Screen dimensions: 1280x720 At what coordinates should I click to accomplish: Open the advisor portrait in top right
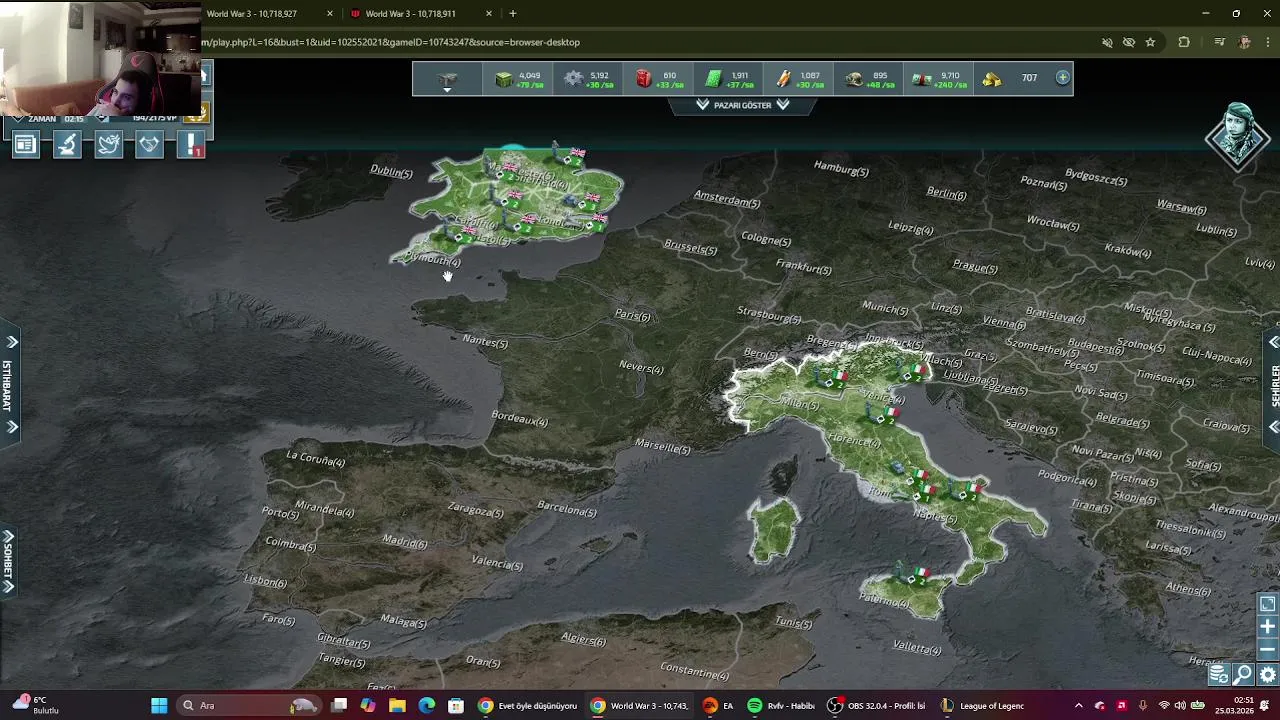pos(1238,138)
